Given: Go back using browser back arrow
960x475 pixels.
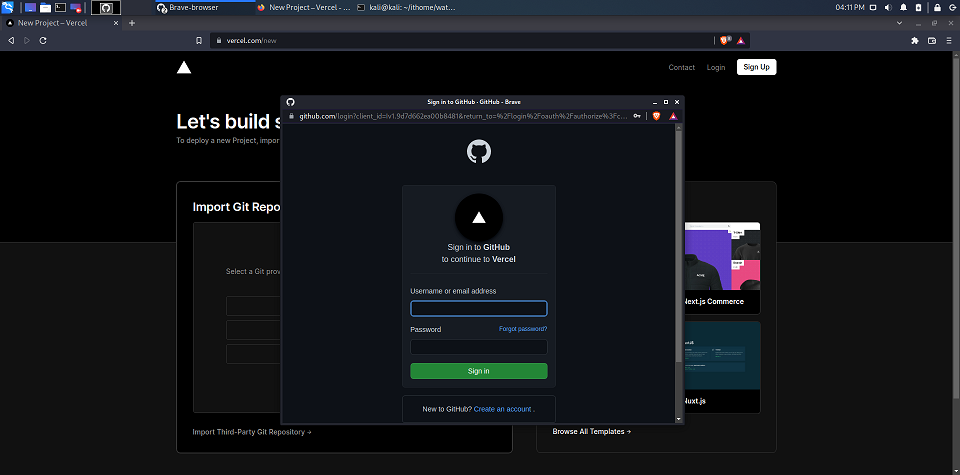Looking at the screenshot, I should (x=11, y=40).
